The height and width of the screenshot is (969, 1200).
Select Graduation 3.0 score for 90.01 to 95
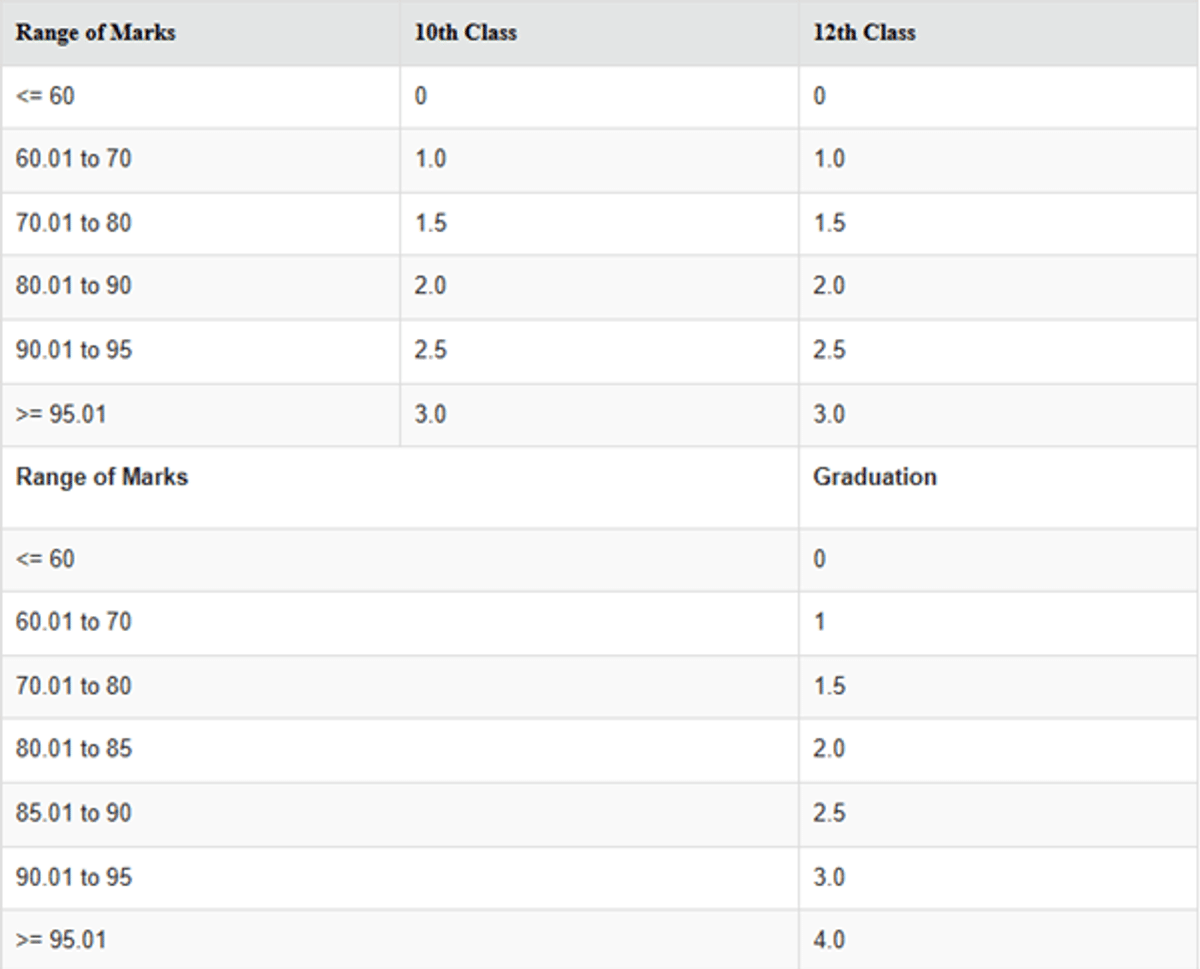(829, 877)
